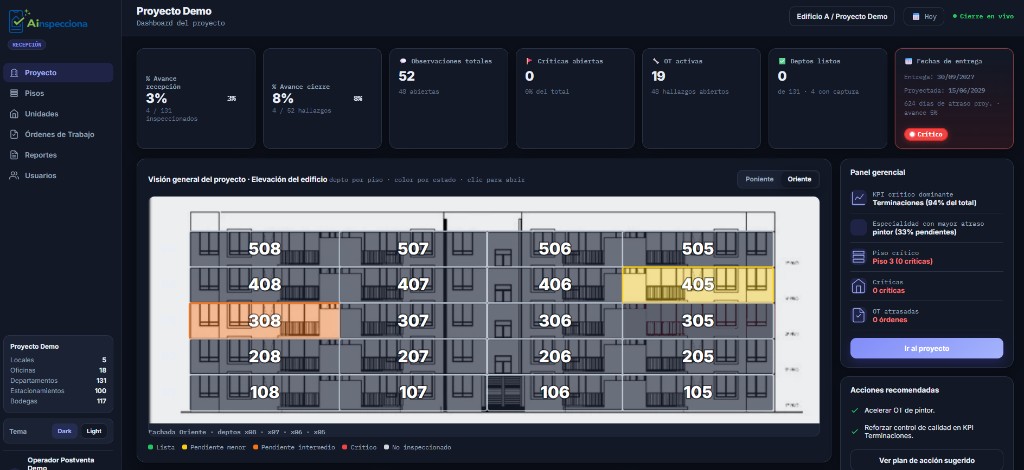Go to Unidades in sidebar

(x=57, y=114)
